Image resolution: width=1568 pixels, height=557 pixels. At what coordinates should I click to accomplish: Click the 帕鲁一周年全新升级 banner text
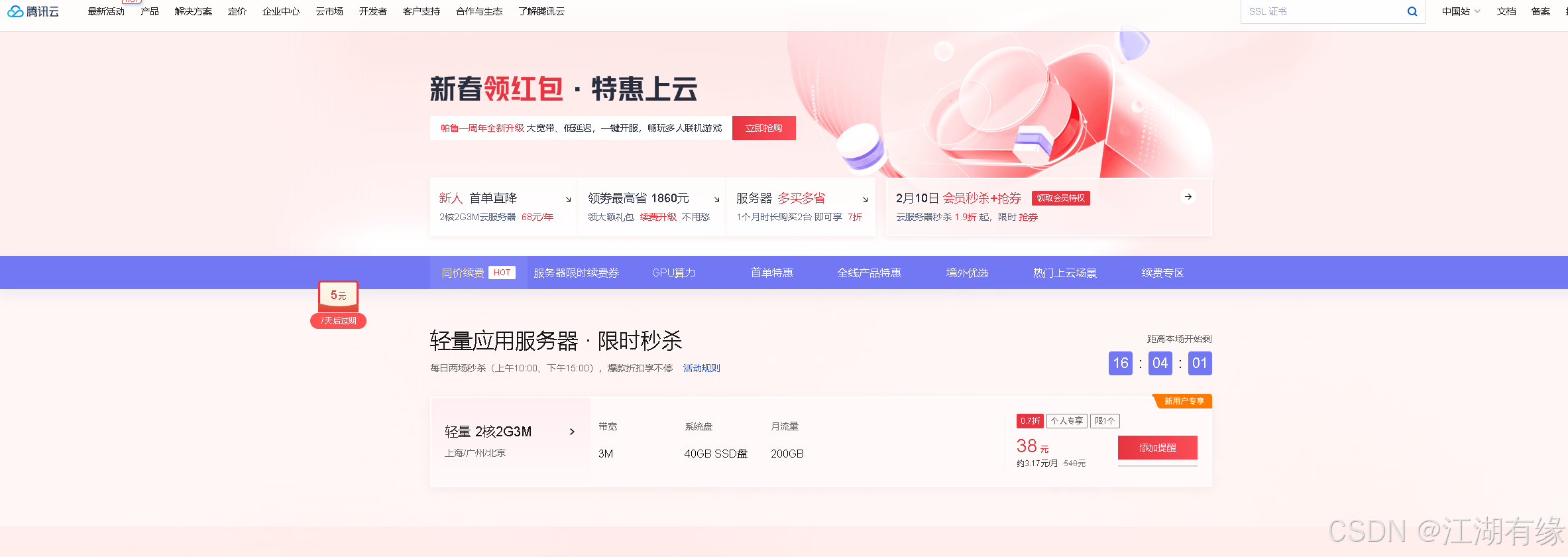coord(482,128)
